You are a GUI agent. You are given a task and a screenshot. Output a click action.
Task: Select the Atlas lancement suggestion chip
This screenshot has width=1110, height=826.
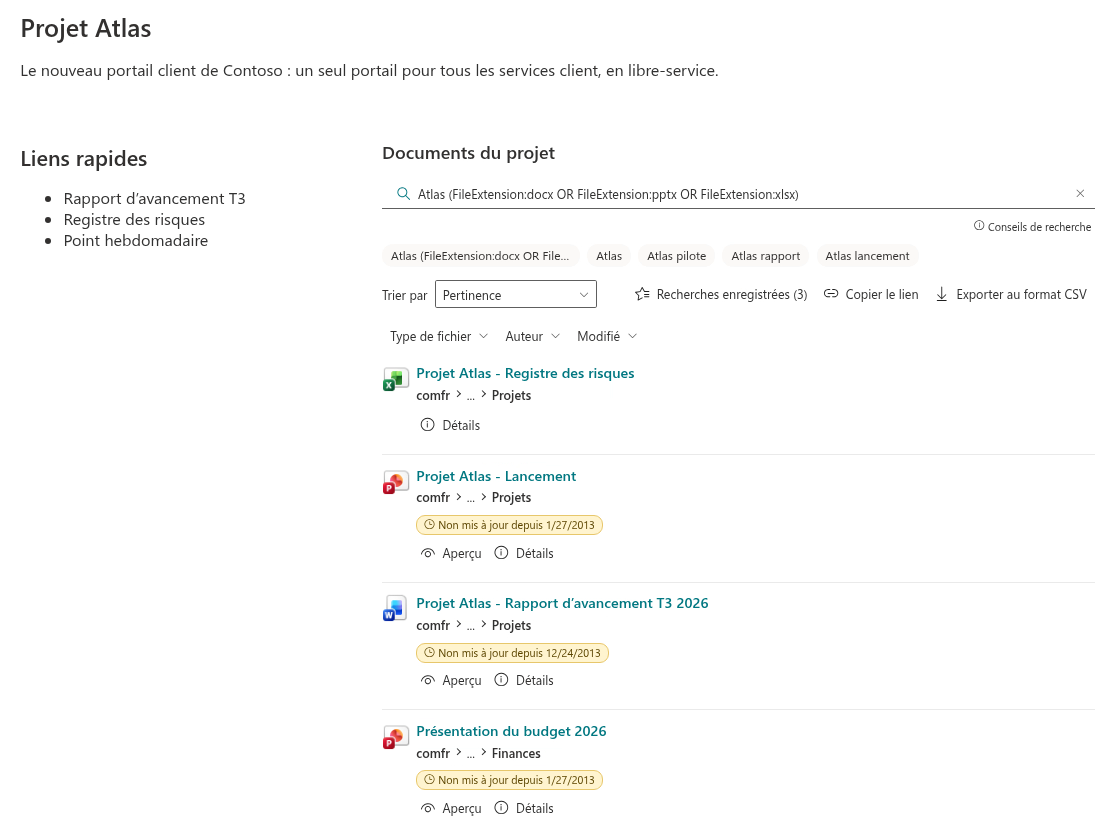[x=867, y=256]
